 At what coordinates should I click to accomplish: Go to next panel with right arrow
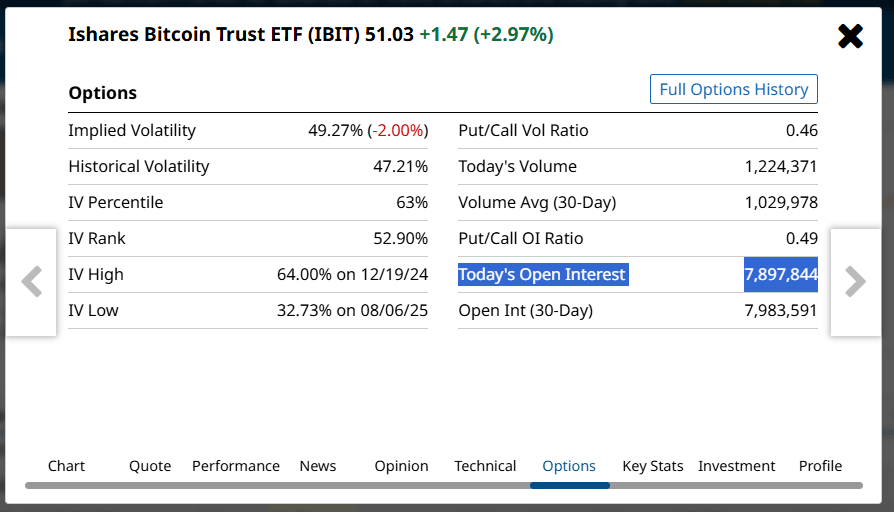coord(855,282)
